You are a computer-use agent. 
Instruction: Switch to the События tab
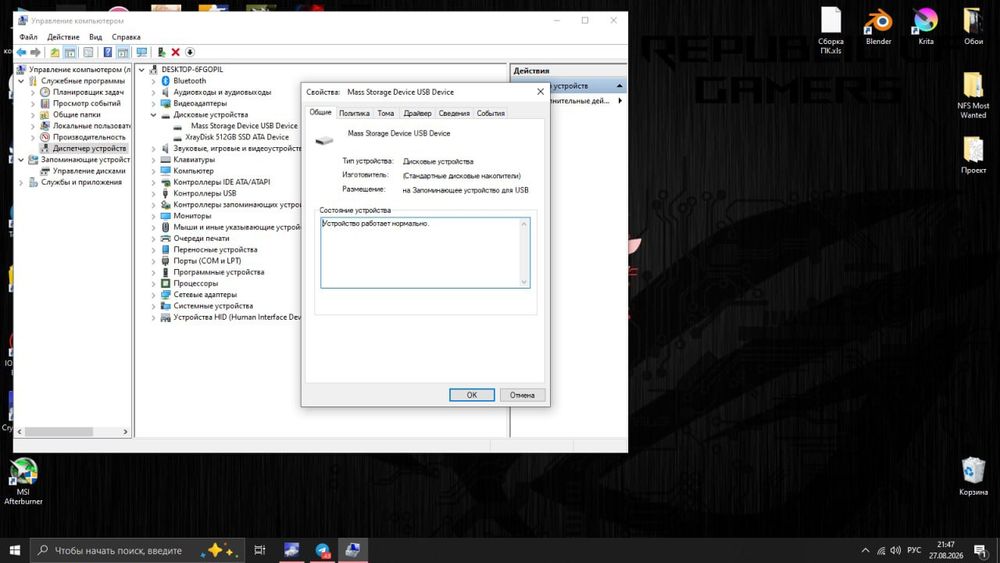pos(490,113)
